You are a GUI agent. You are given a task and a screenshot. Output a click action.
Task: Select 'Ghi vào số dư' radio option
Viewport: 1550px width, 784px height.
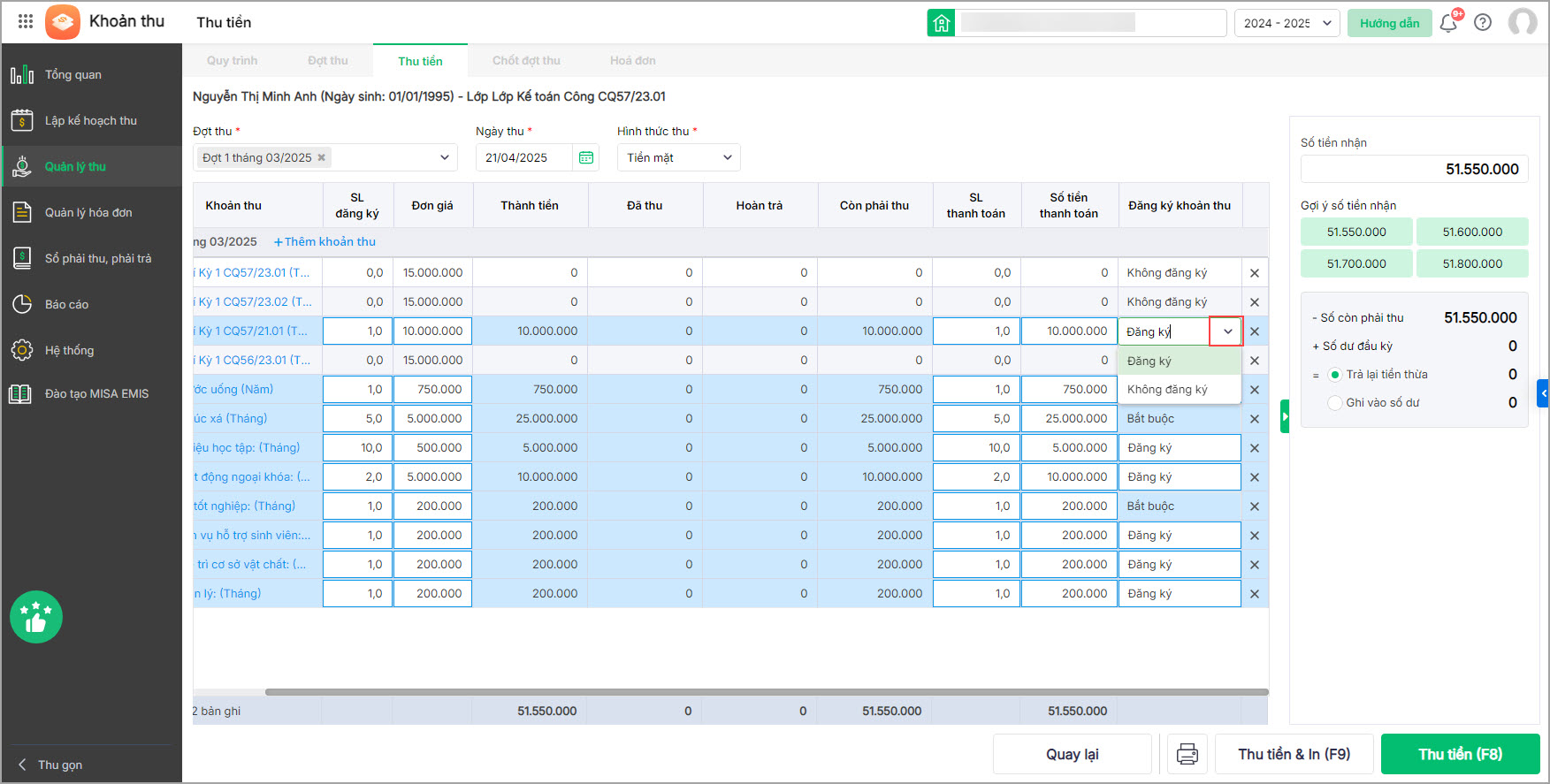(1335, 403)
